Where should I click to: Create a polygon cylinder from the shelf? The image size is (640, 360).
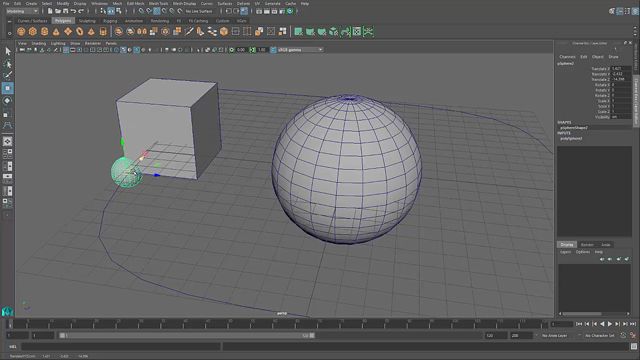pos(44,31)
